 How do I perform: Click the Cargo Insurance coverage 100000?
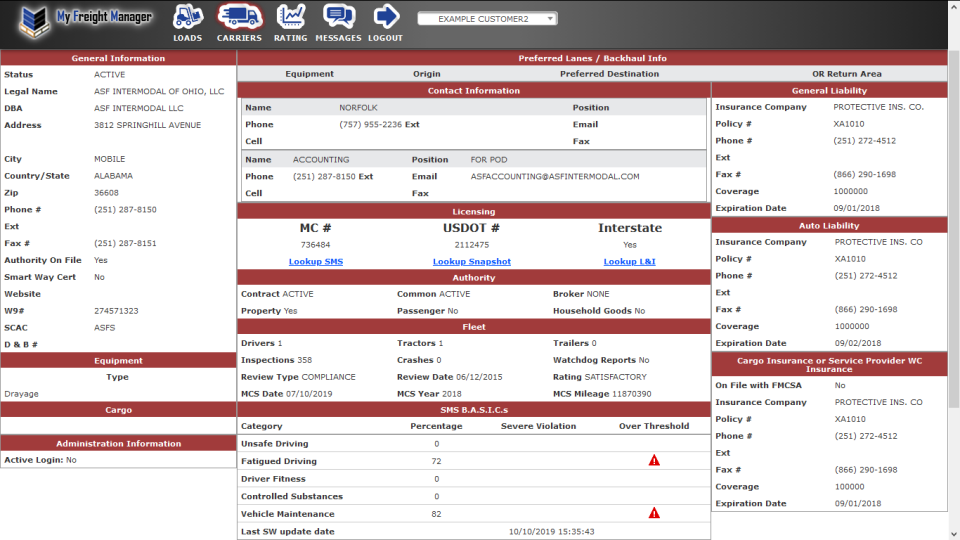(x=850, y=487)
